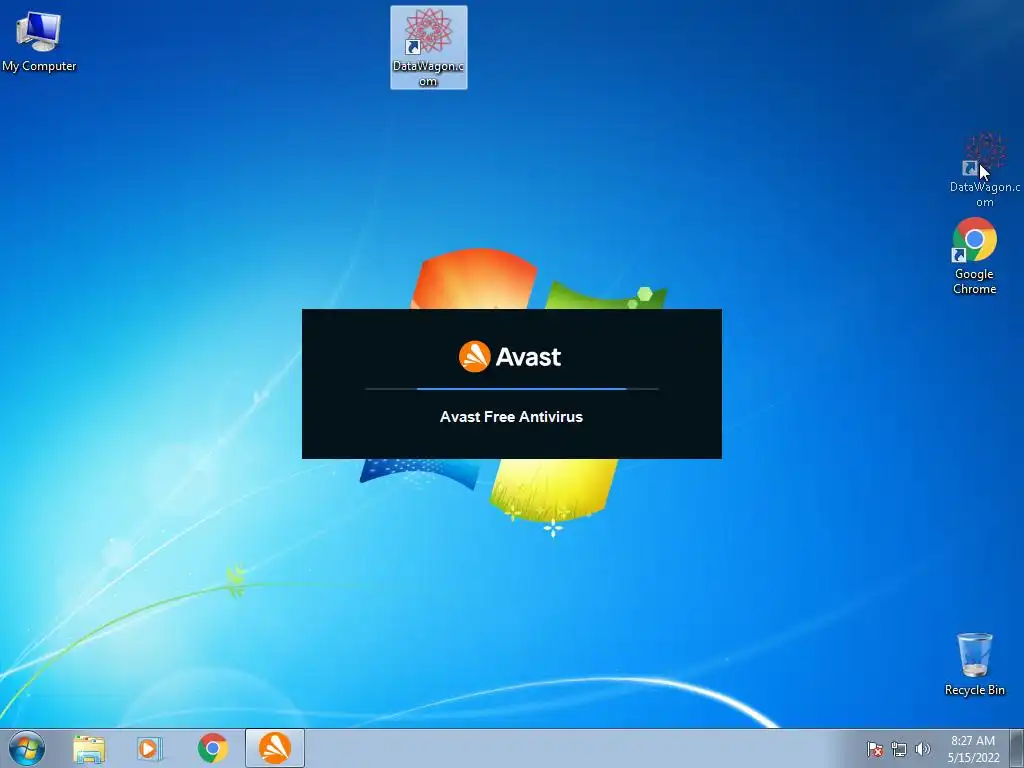Click the Avast taskbar button
Screen dimensions: 1024x768
point(275,748)
